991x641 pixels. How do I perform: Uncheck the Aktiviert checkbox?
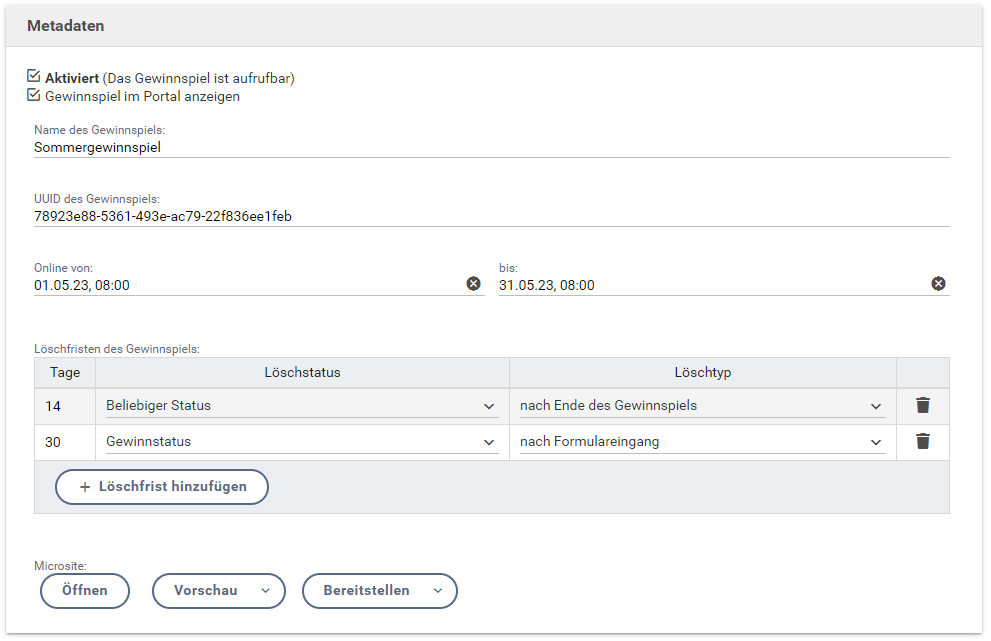(34, 77)
